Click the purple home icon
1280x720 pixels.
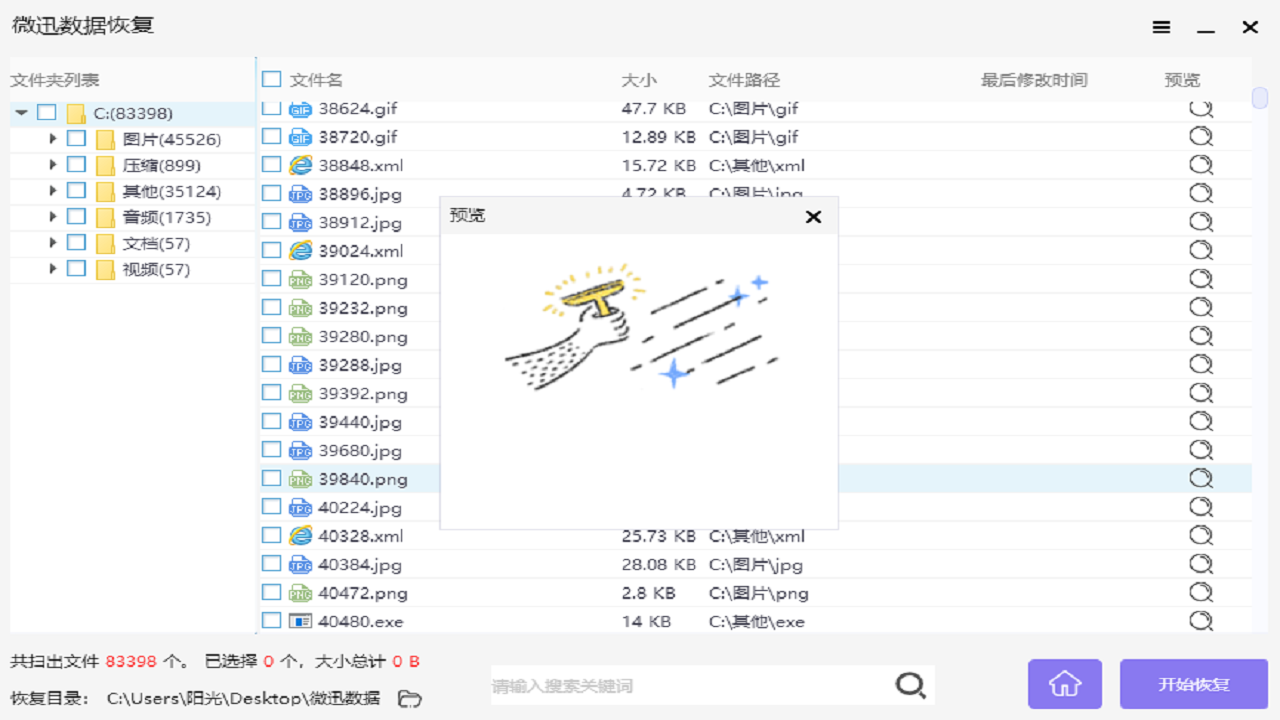tap(1064, 684)
